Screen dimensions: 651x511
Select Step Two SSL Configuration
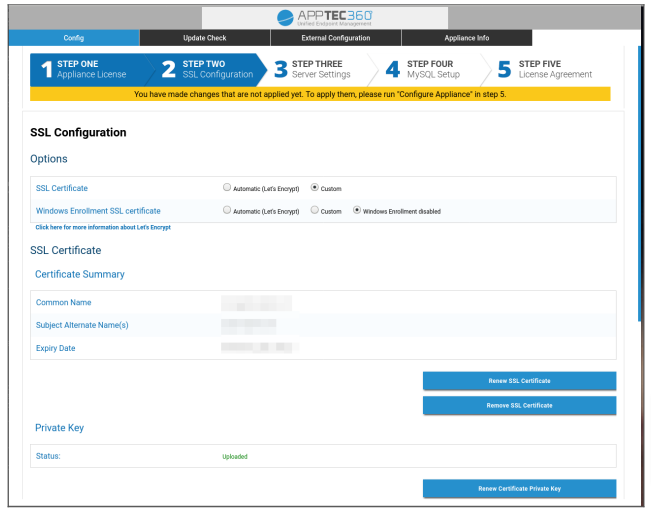208,69
